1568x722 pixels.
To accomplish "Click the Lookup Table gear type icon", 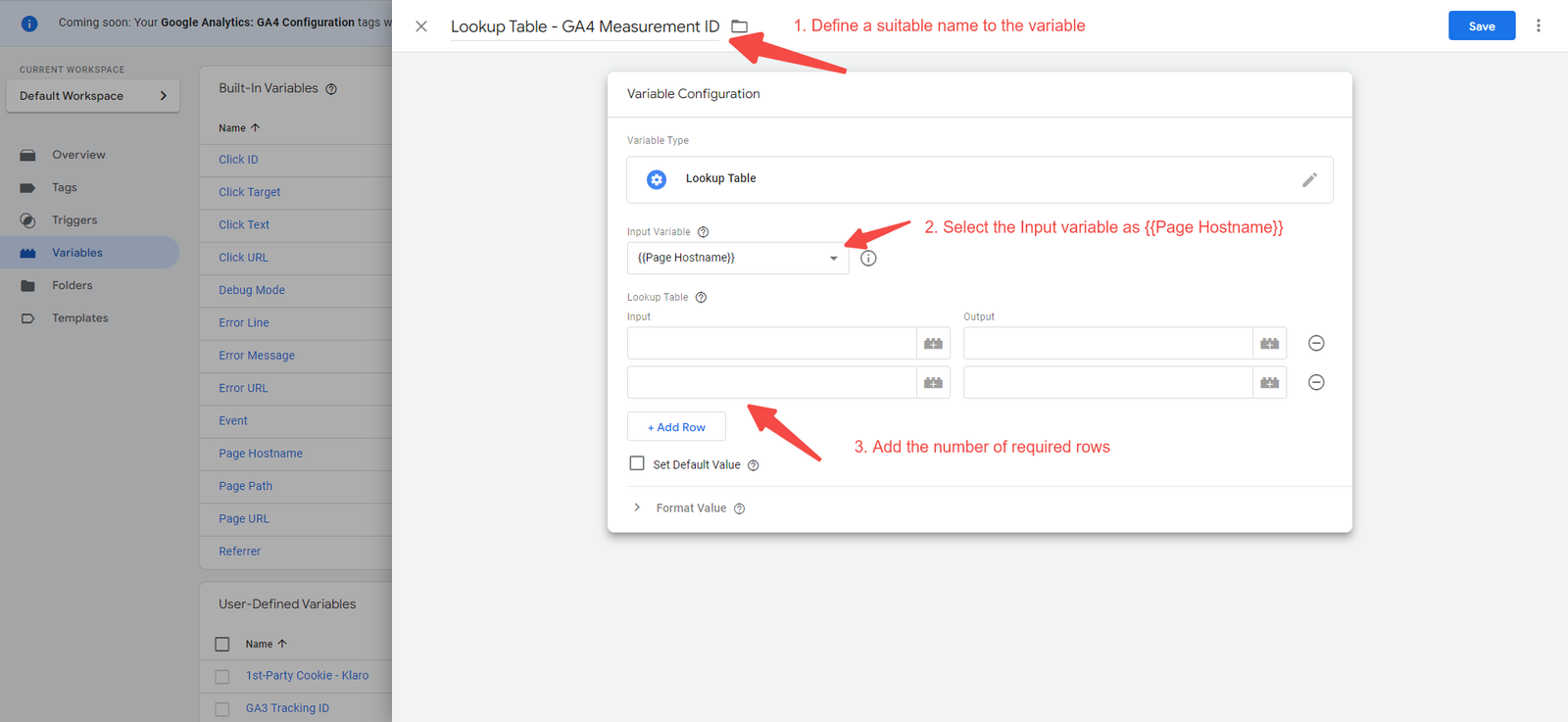I will (657, 179).
